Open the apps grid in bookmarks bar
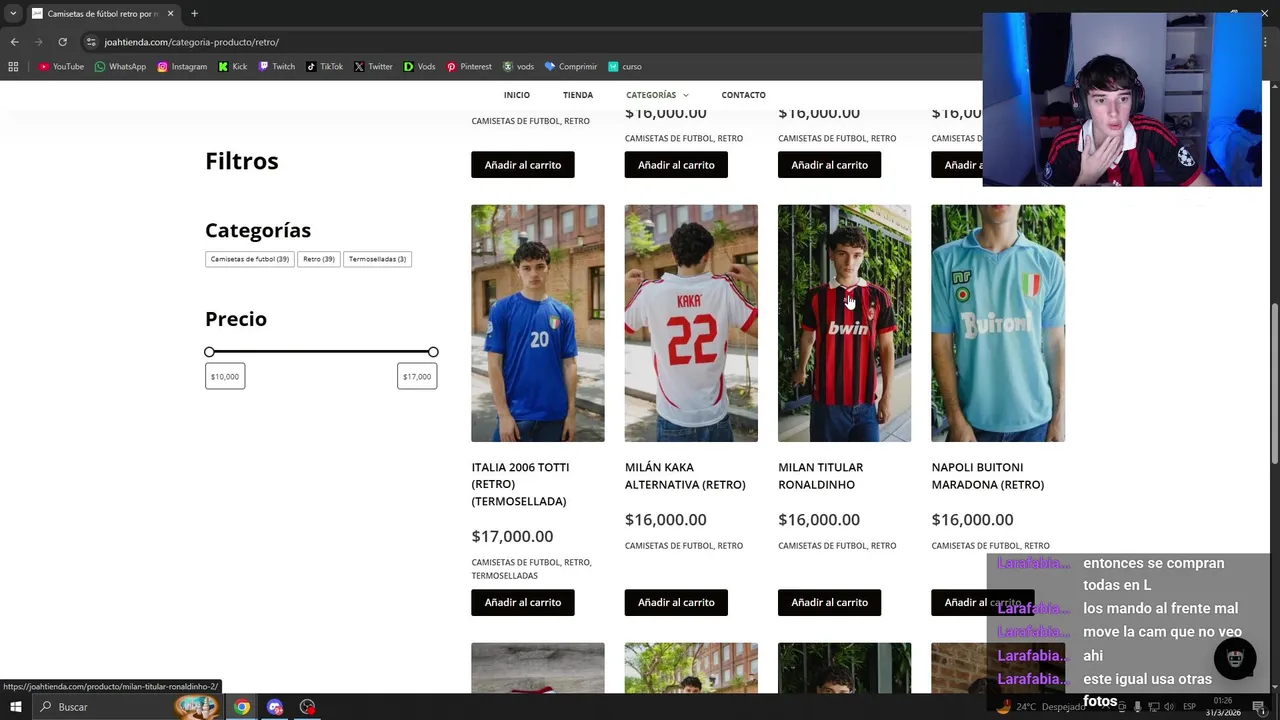1280x720 pixels. pos(13,67)
